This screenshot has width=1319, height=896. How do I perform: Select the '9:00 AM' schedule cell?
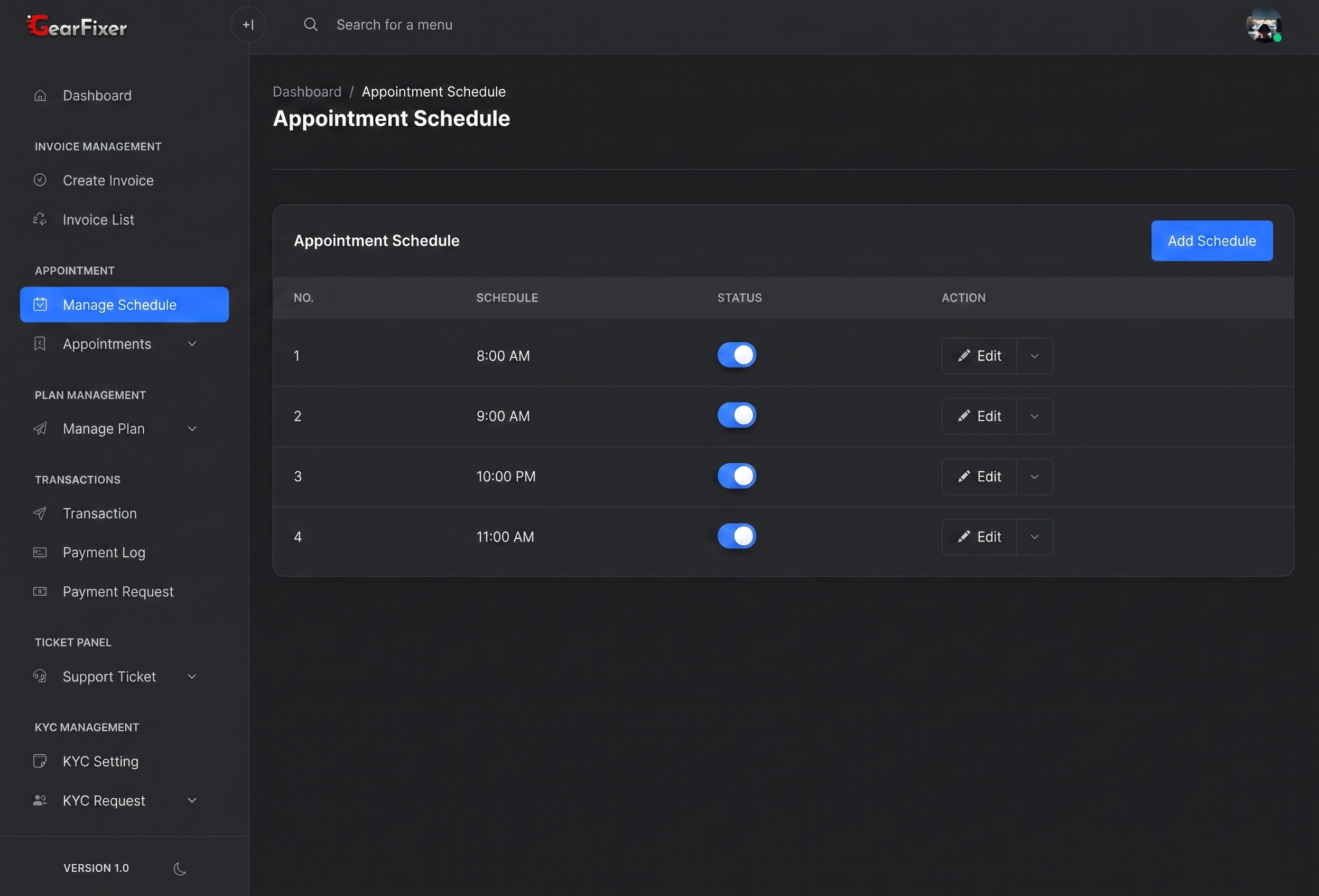click(x=503, y=416)
